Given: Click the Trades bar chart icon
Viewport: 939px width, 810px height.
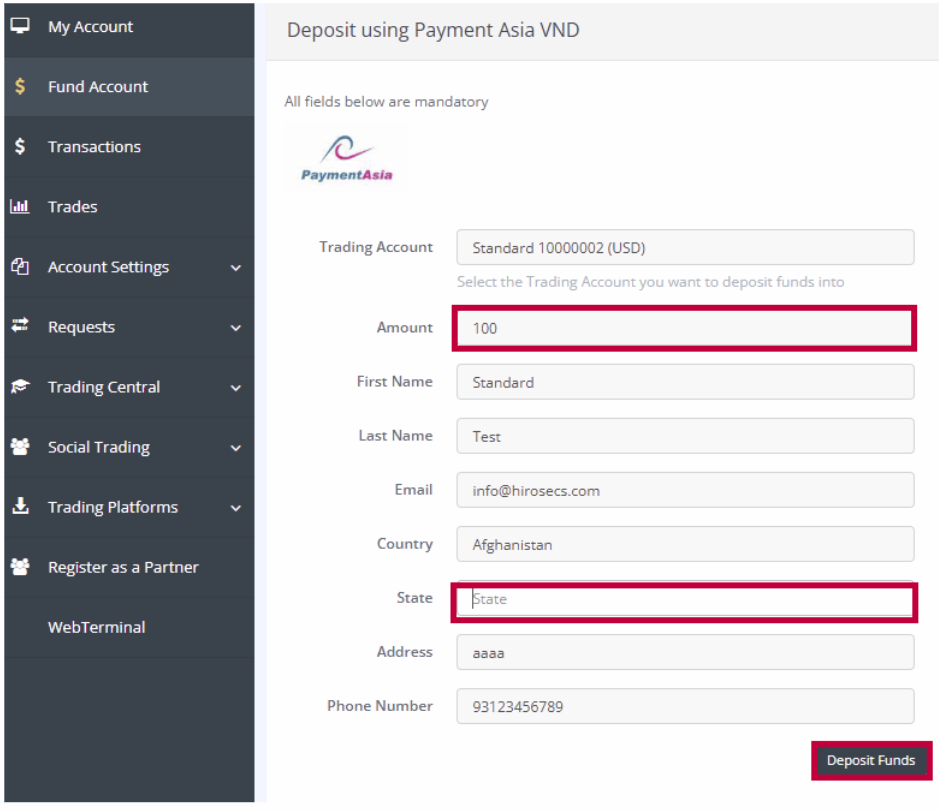Looking at the screenshot, I should coord(20,207).
